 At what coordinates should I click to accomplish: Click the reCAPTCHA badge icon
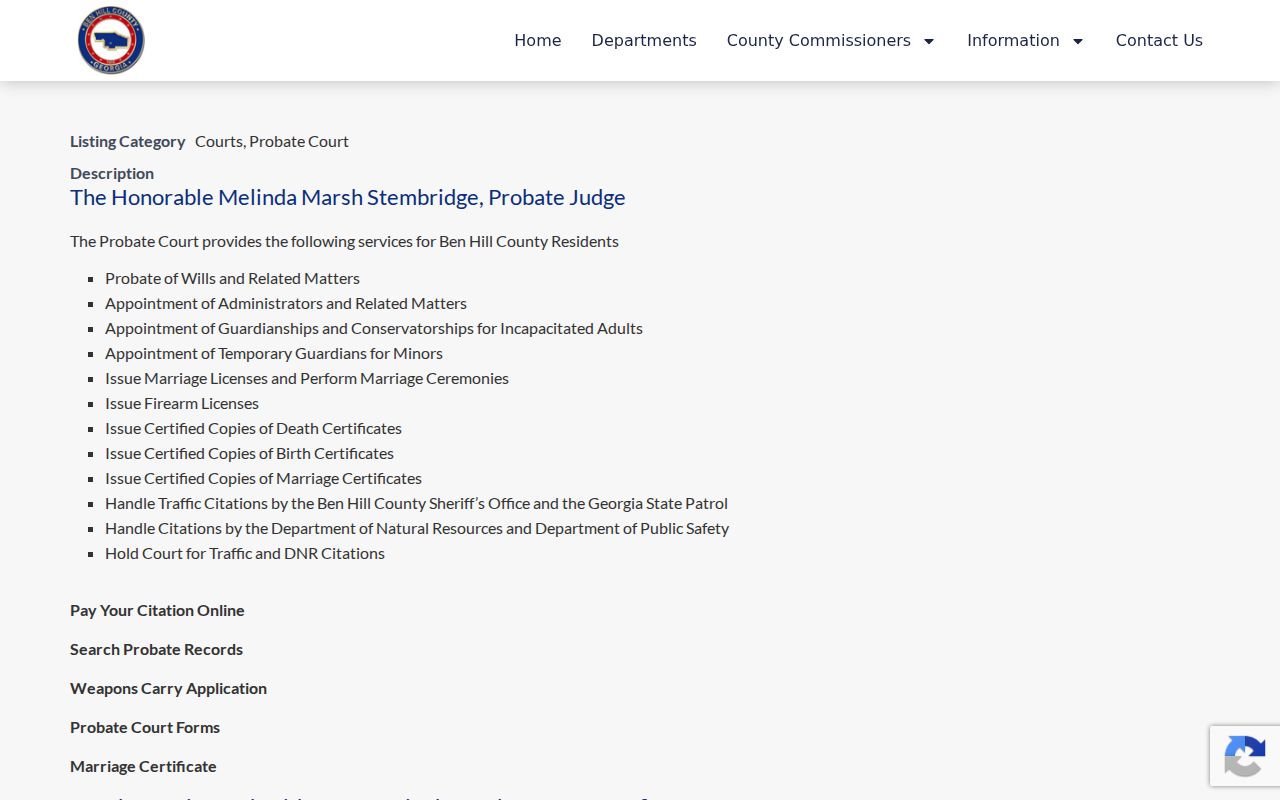pos(1244,756)
